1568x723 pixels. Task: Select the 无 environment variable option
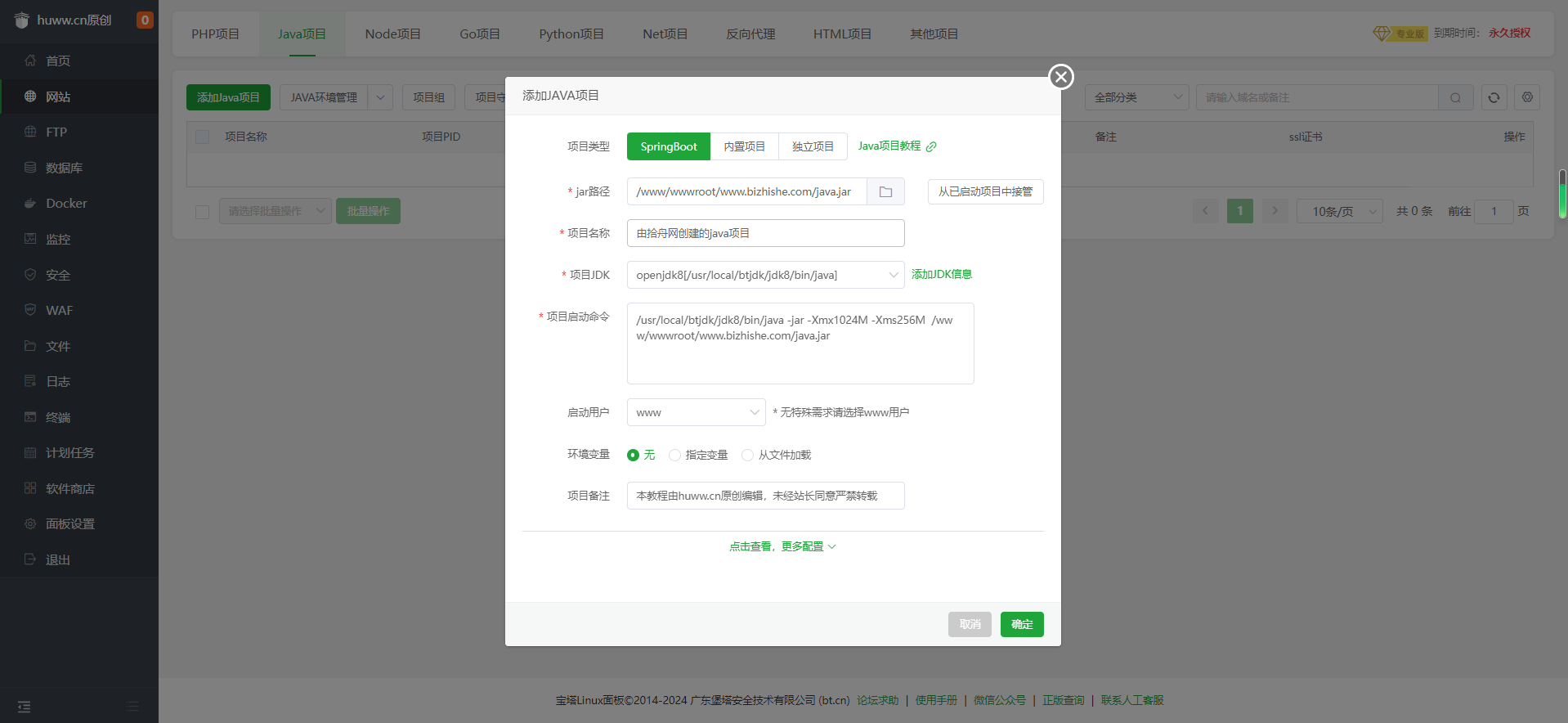633,456
